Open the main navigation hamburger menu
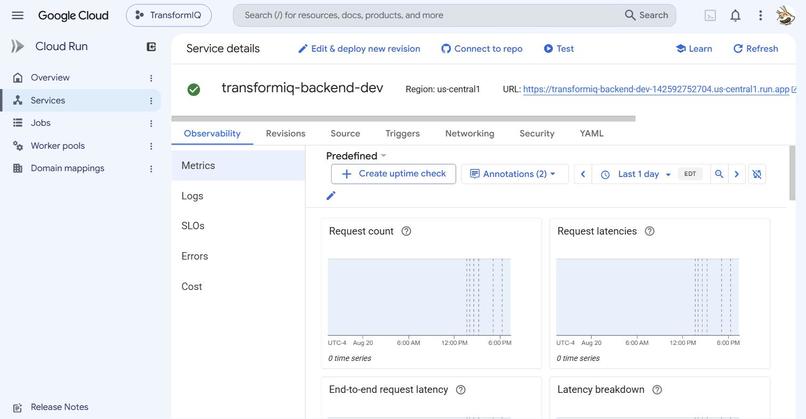The image size is (806, 419). point(17,15)
